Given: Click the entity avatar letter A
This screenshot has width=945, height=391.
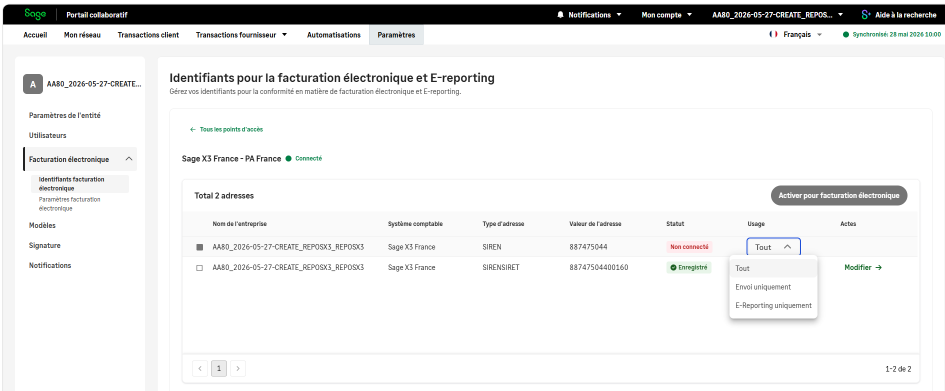Looking at the screenshot, I should tap(33, 84).
